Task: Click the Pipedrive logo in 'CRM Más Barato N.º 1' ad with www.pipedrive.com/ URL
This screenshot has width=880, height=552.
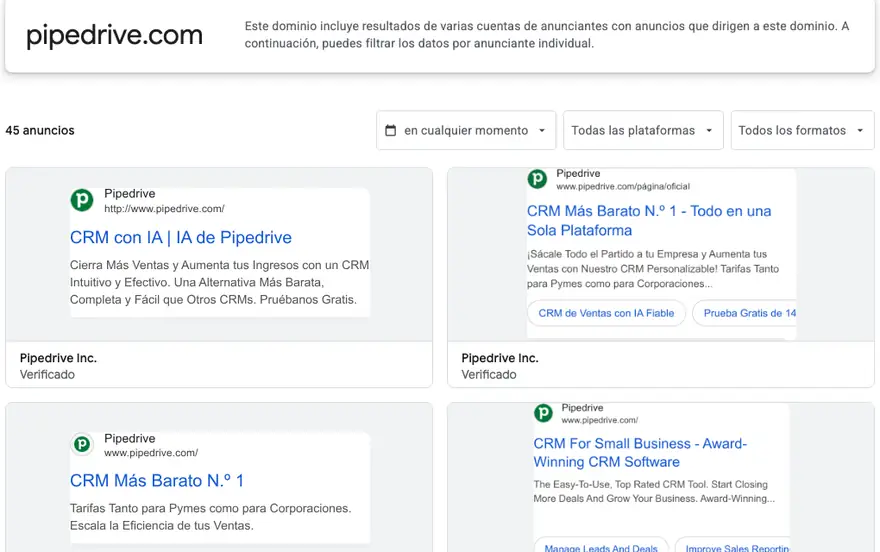Action: (82, 444)
